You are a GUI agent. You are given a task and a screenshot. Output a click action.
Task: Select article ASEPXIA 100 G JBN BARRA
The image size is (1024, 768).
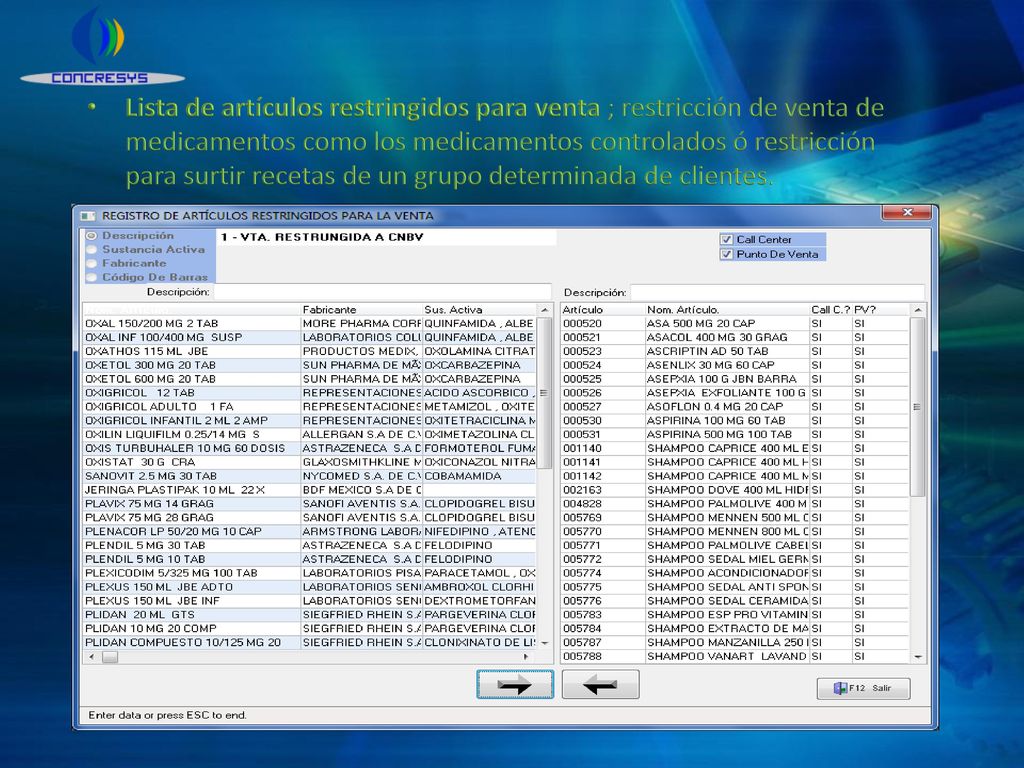pos(735,379)
